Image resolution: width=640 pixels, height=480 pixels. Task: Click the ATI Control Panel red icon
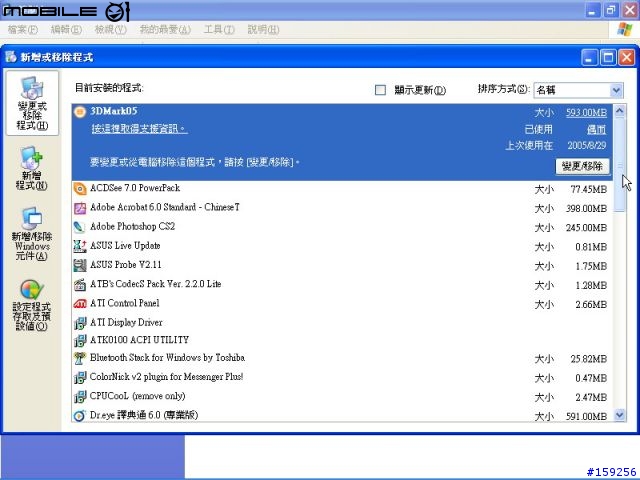(x=80, y=304)
